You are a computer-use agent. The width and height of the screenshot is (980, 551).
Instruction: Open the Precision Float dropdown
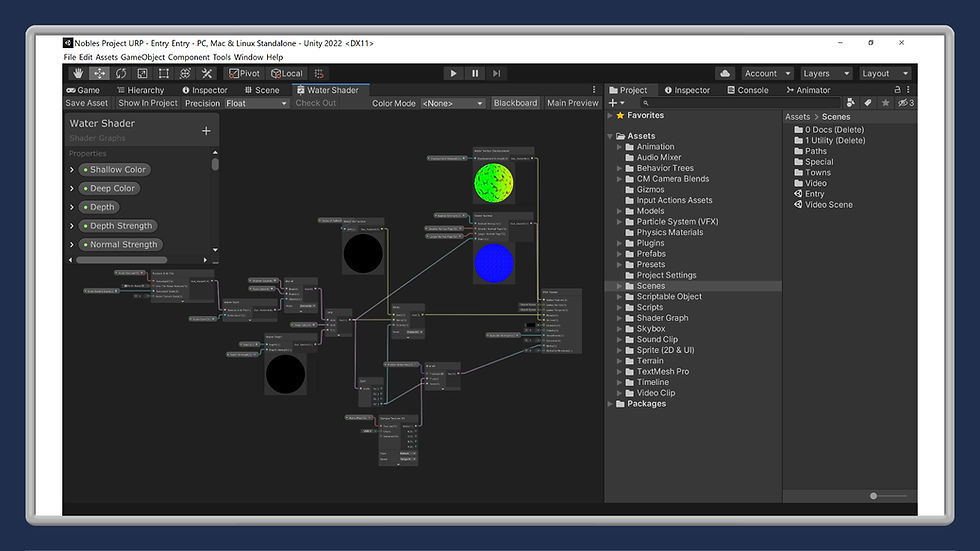coord(256,104)
